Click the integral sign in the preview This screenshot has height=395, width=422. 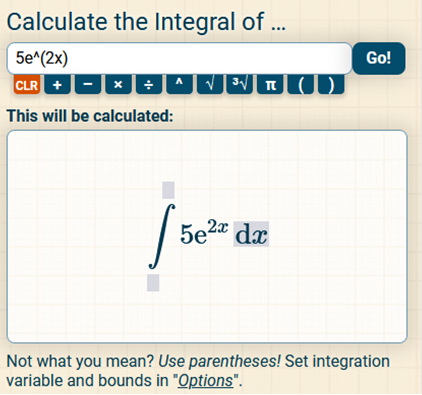[162, 236]
